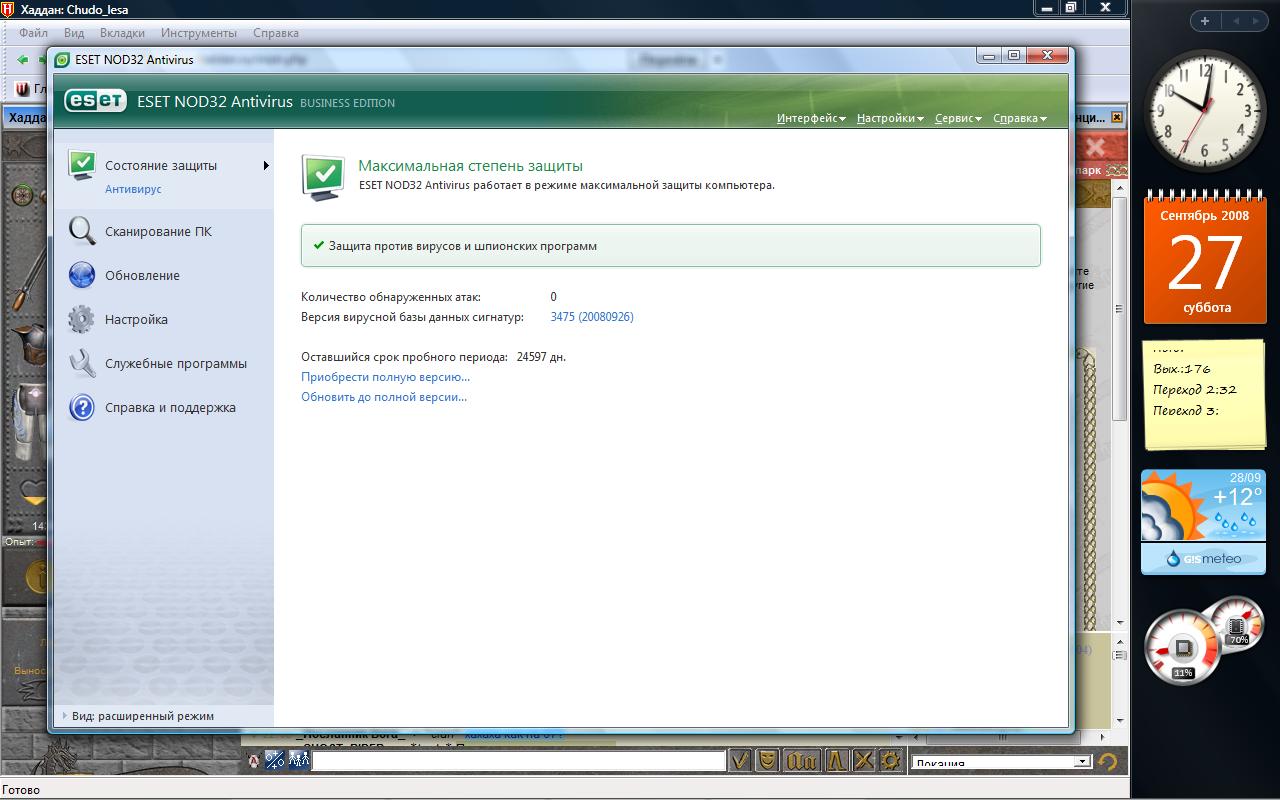Image resolution: width=1280 pixels, height=800 pixels.
Task: Click the red letter A chat icon
Action: click(254, 761)
